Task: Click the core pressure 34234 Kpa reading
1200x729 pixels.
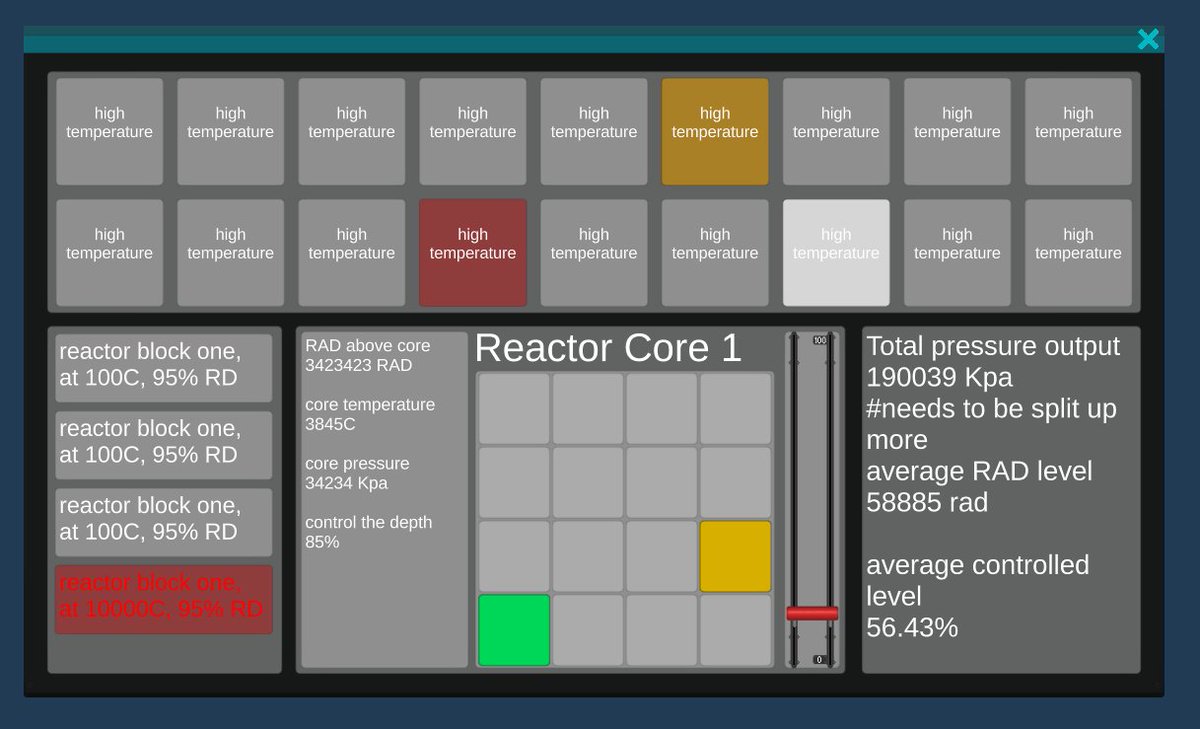Action: click(x=357, y=473)
